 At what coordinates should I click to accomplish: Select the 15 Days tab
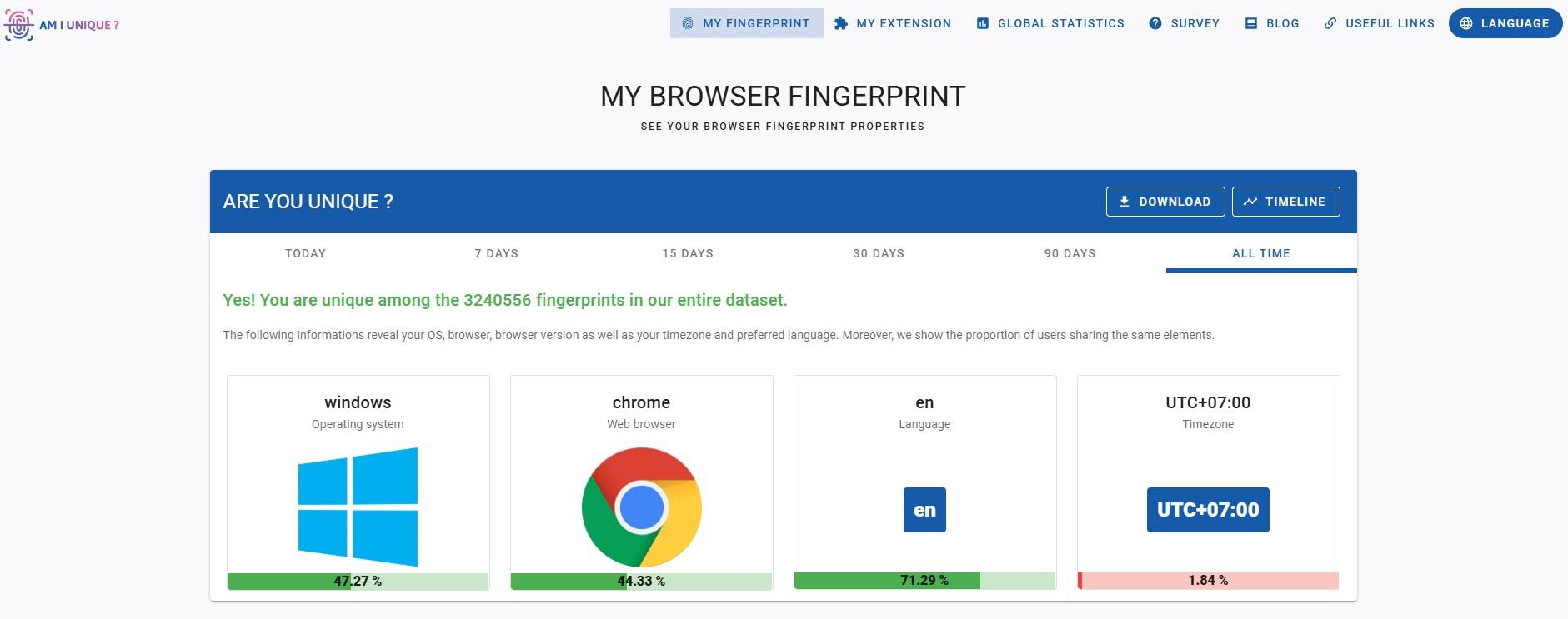688,253
